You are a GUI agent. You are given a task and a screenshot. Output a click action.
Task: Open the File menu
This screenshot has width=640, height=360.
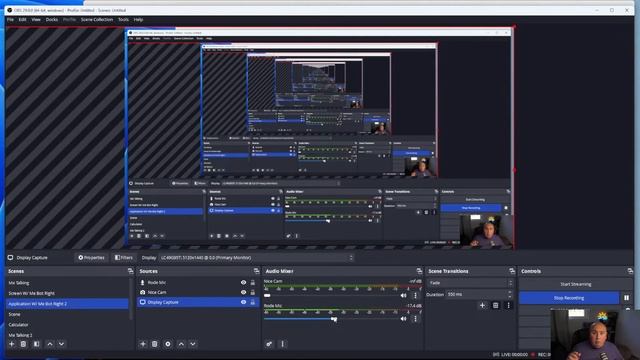pos(11,20)
